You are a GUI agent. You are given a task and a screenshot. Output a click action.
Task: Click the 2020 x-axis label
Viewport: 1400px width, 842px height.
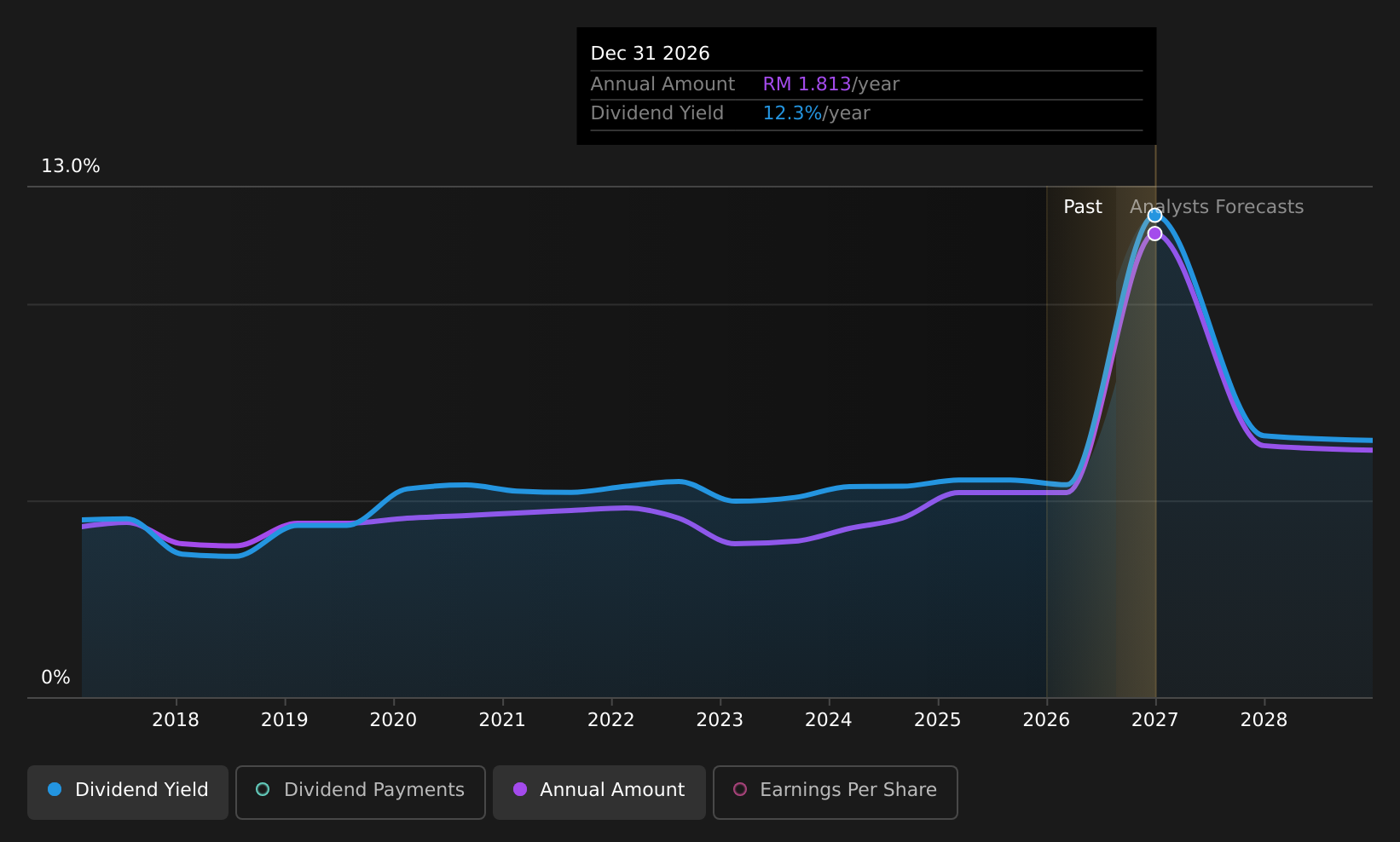pyautogui.click(x=393, y=720)
